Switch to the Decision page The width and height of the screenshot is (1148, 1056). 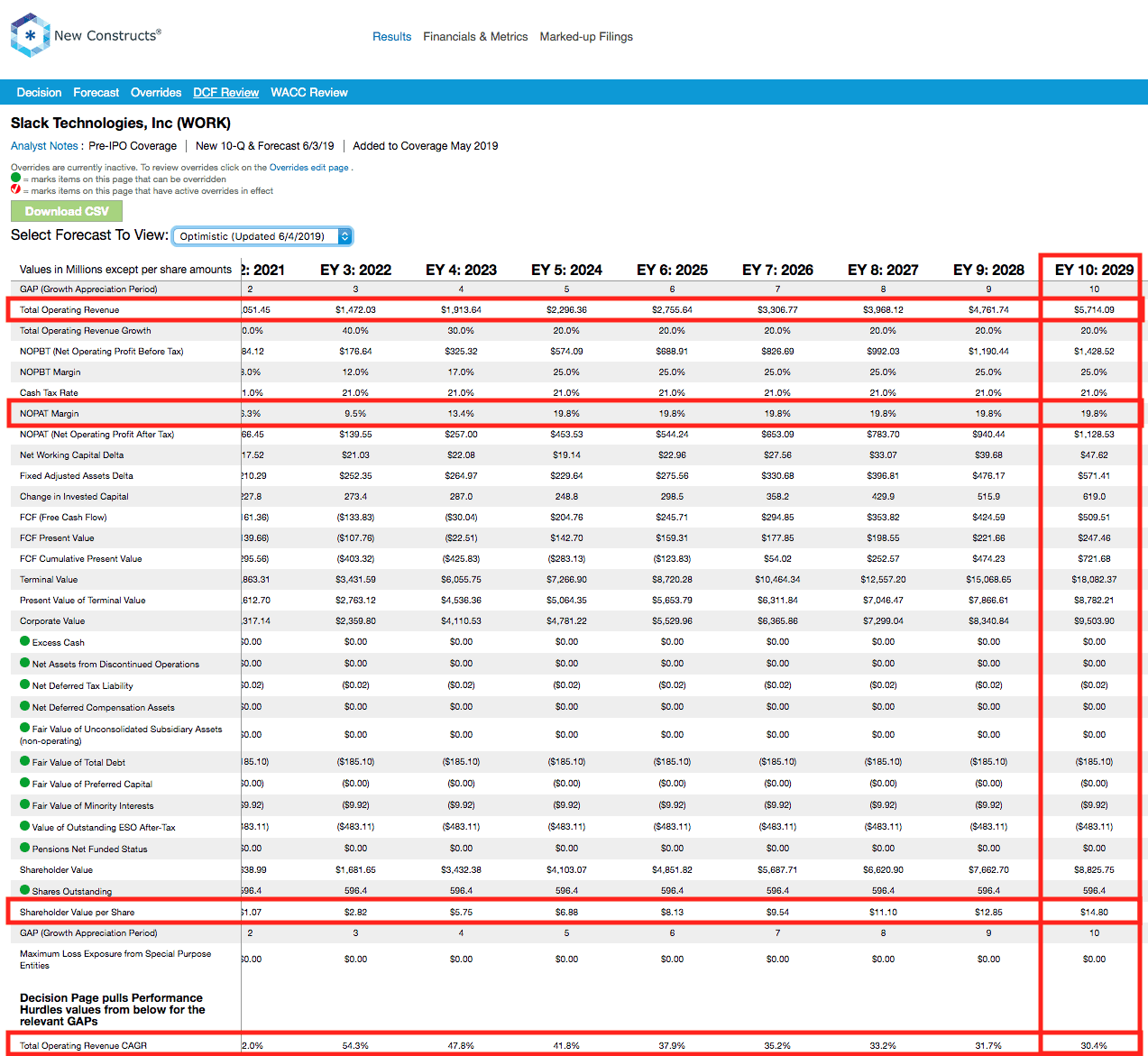point(39,93)
